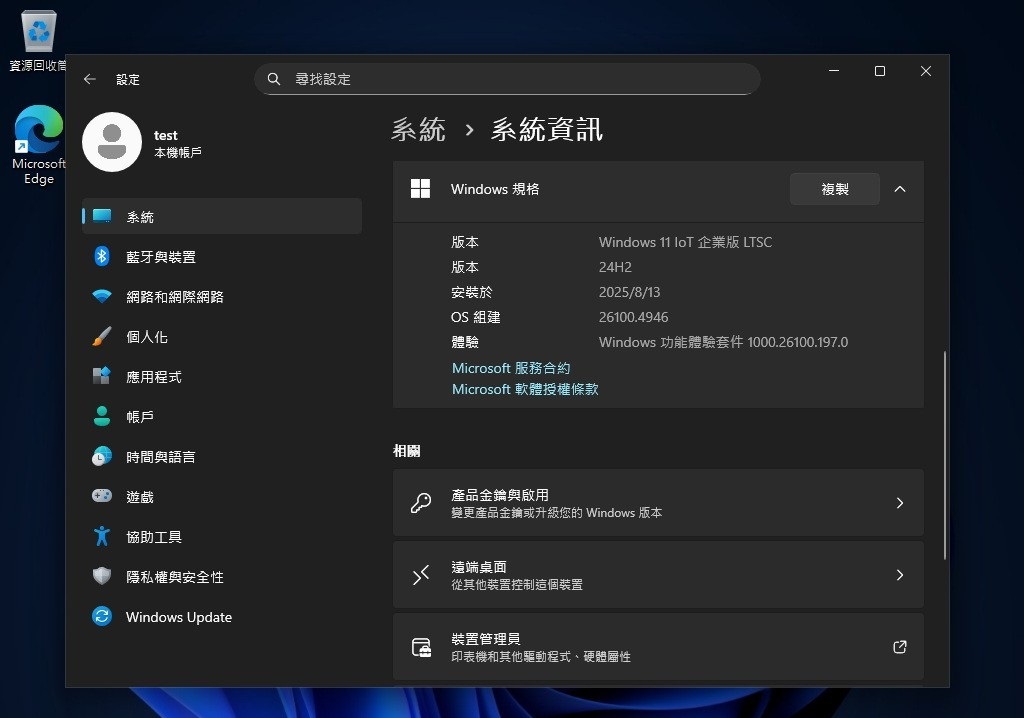Click the external link icon on 裝置管理員
This screenshot has width=1024, height=718.
tap(900, 647)
